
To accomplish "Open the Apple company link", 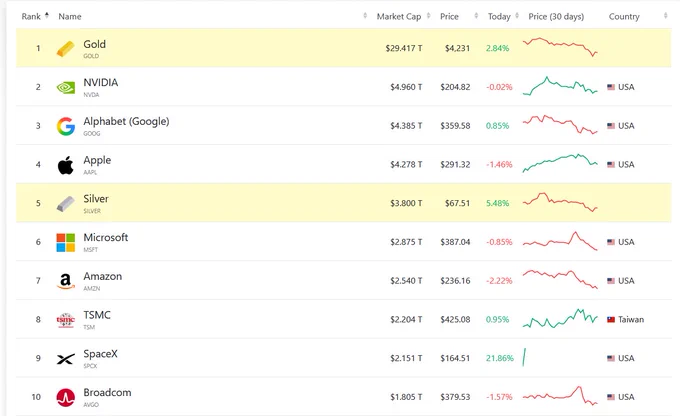I will [97, 160].
